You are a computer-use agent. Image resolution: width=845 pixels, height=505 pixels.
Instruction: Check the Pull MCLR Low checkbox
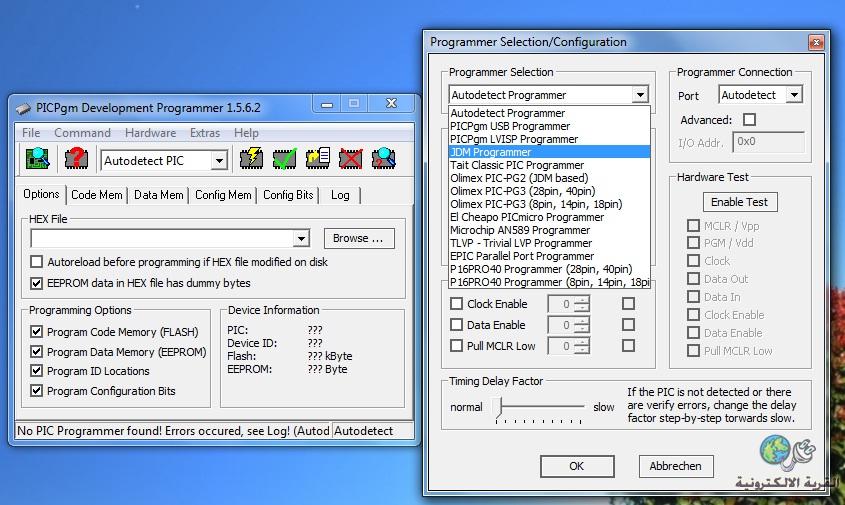coord(456,345)
